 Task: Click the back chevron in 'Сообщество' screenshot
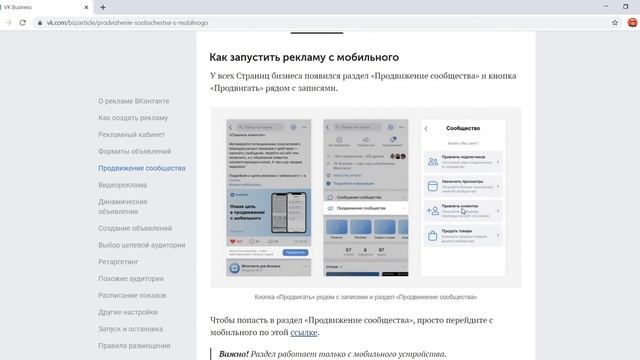(426, 129)
